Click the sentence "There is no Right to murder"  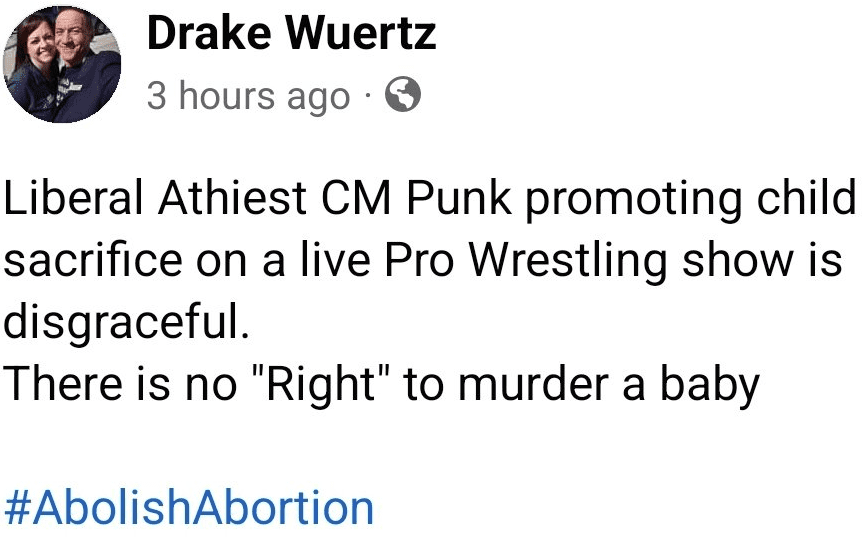click(381, 385)
